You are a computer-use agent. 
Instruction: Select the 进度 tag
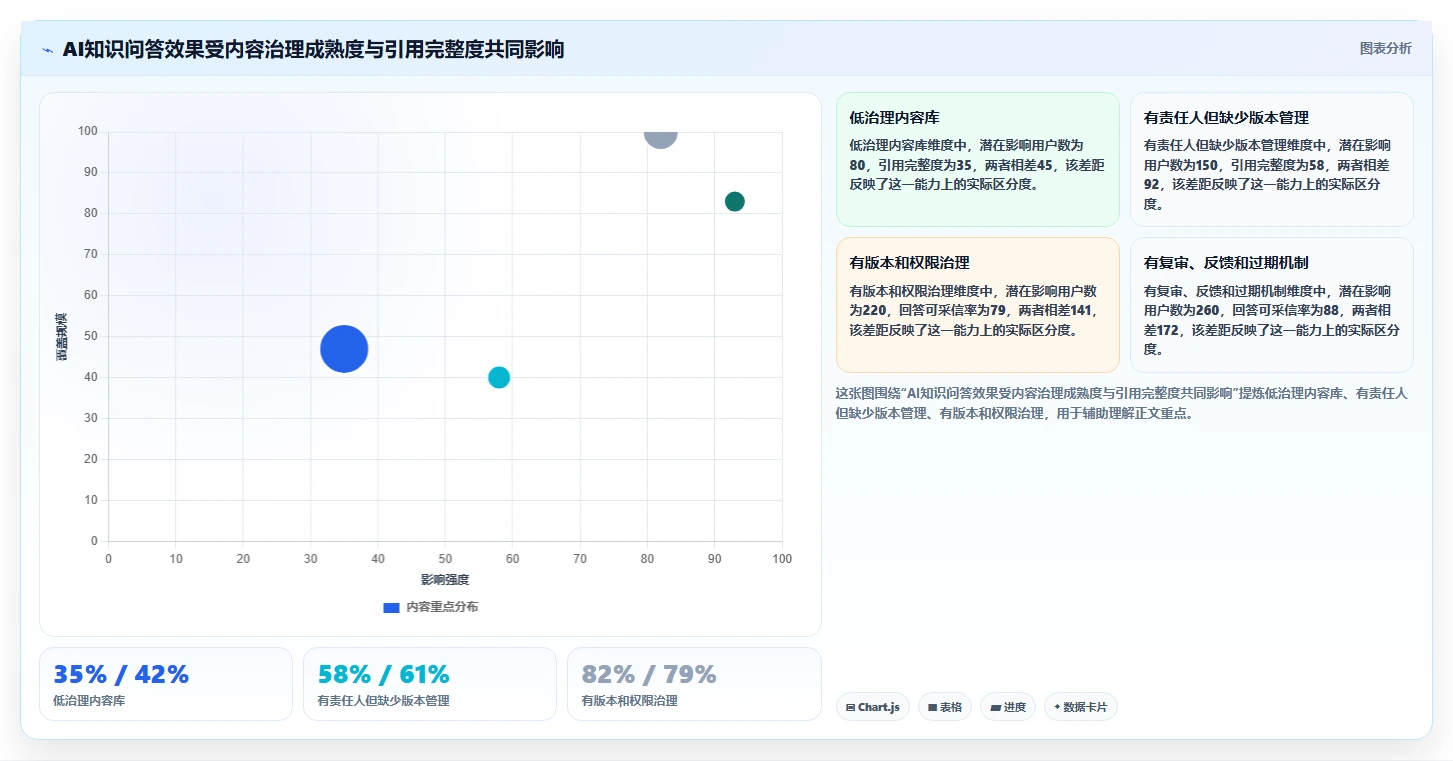pyautogui.click(x=1008, y=707)
